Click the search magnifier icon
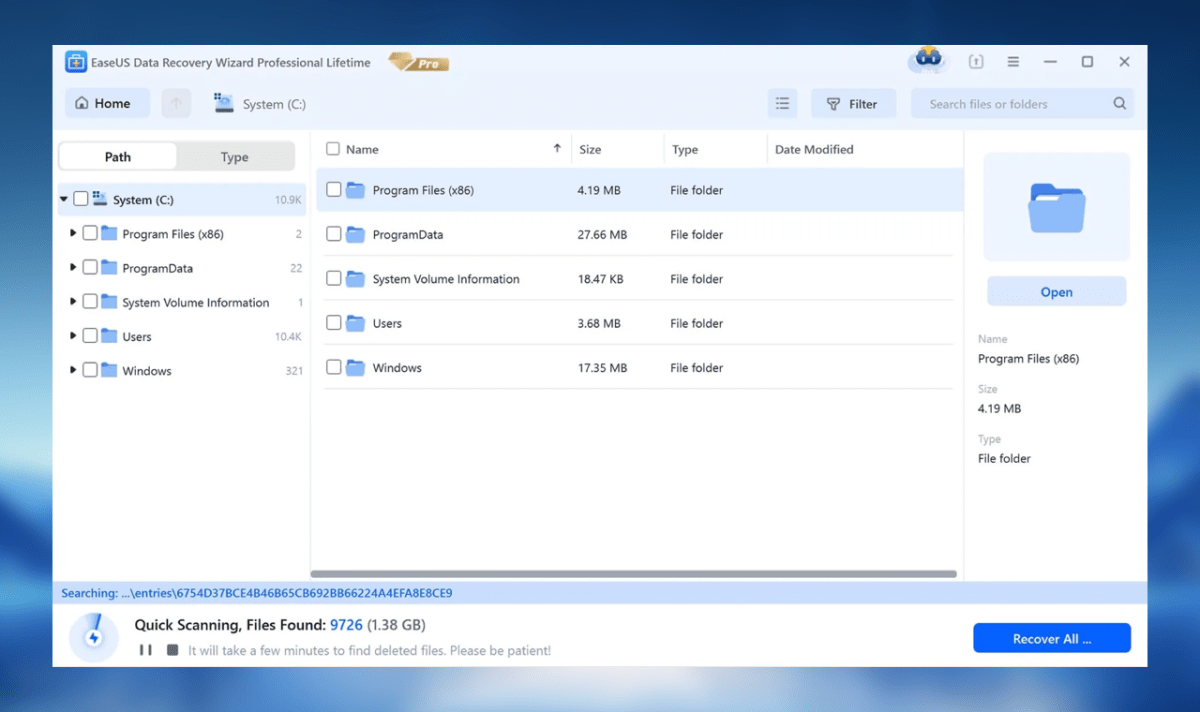Image resolution: width=1200 pixels, height=712 pixels. tap(1119, 103)
